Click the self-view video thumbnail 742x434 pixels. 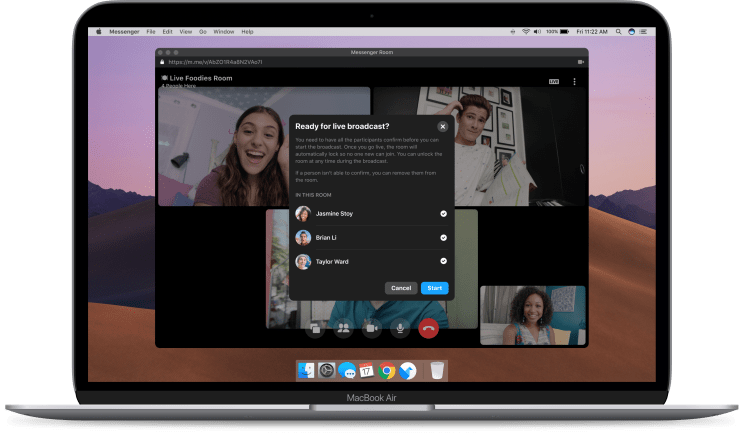(533, 315)
